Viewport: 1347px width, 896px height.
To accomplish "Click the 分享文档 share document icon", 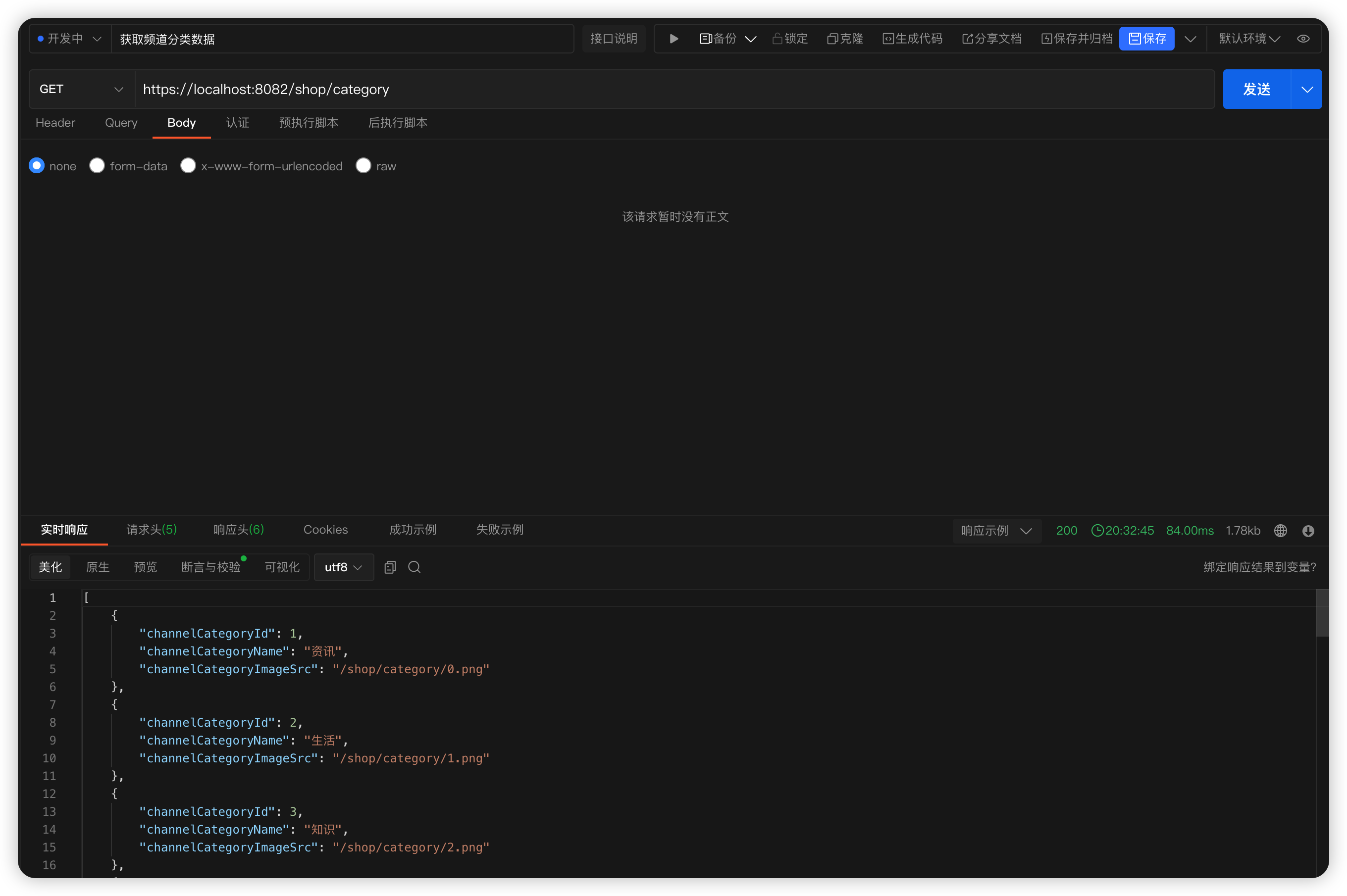I will point(968,39).
